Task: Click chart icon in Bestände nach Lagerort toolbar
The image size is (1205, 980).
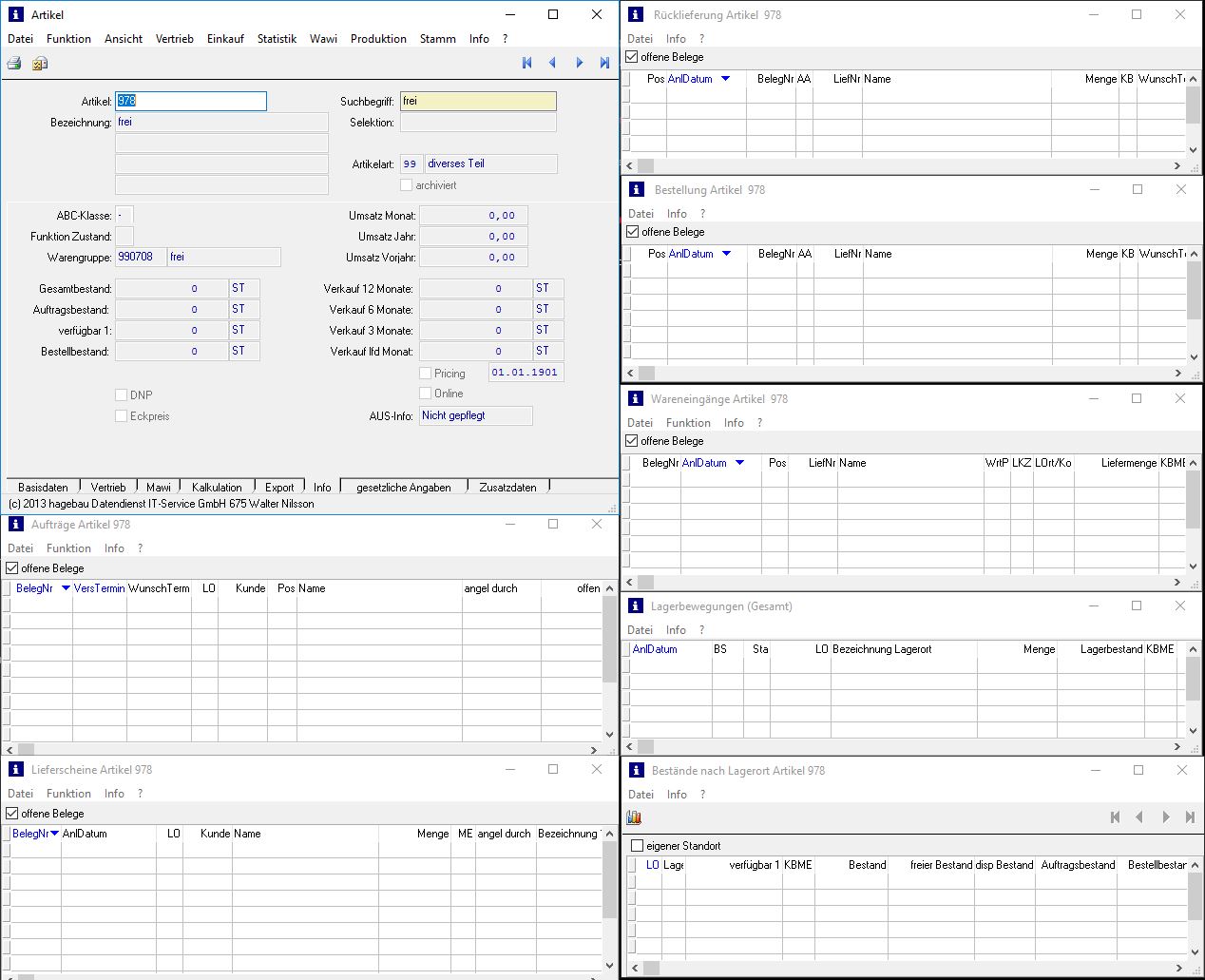Action: pos(634,817)
